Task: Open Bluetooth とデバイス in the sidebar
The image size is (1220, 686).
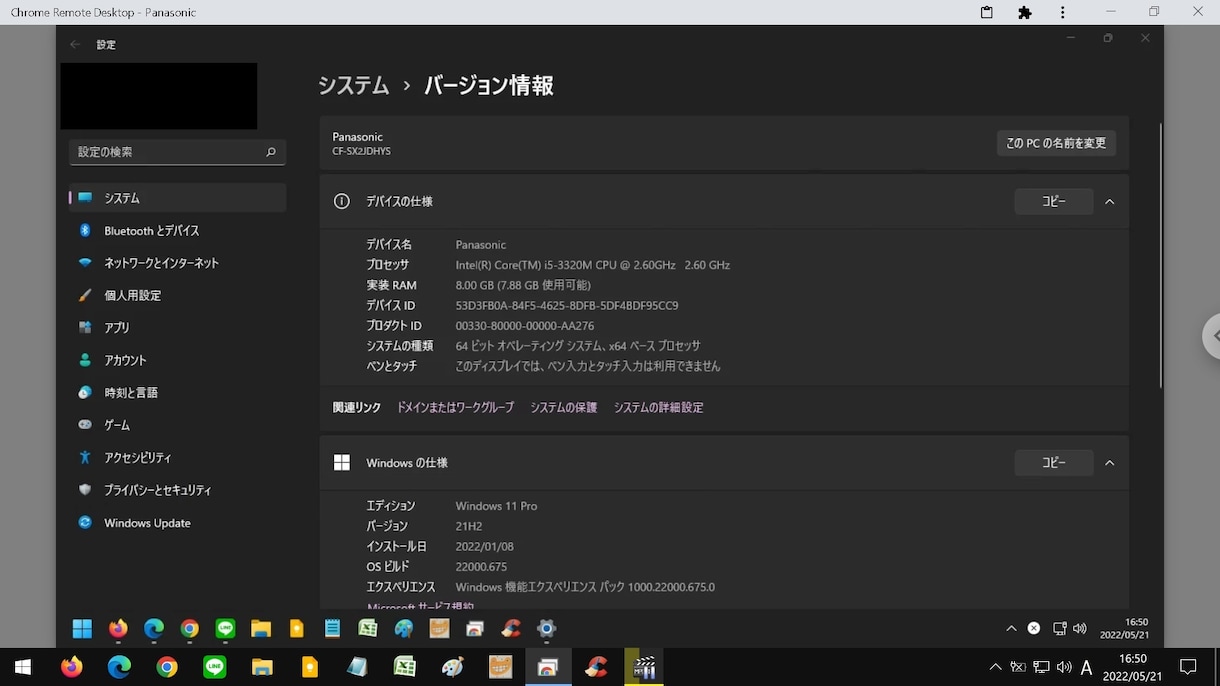Action: [x=177, y=230]
